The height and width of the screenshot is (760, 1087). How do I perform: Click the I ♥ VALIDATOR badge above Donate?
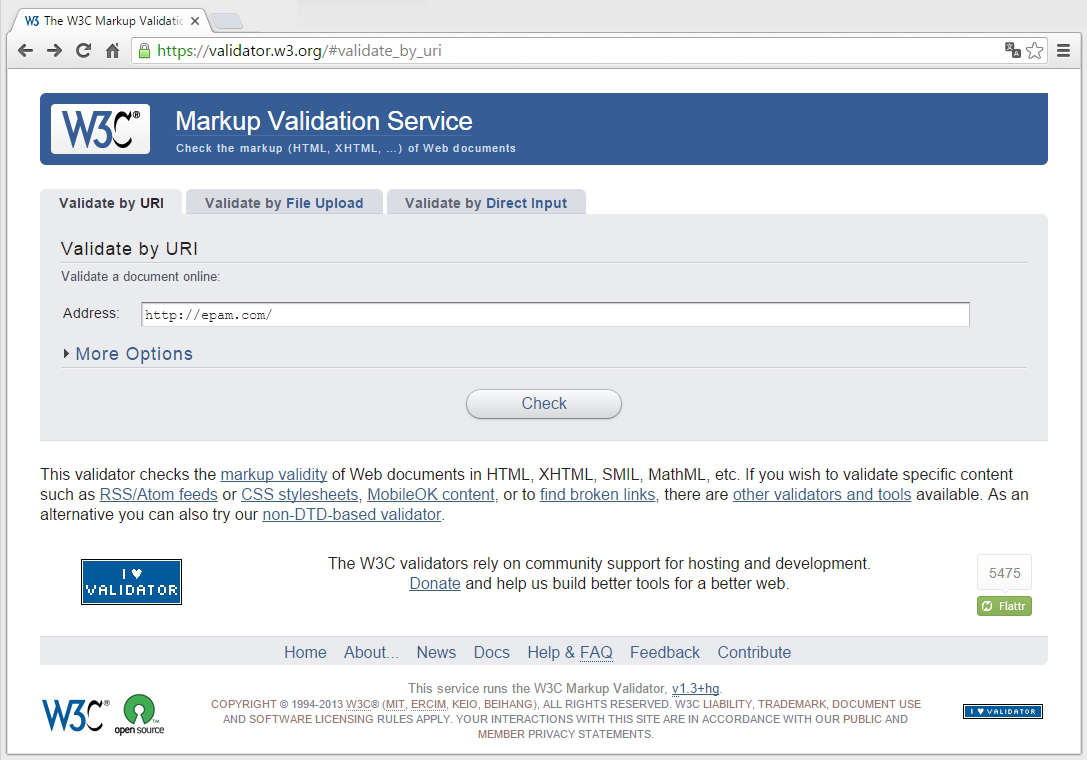click(x=131, y=581)
